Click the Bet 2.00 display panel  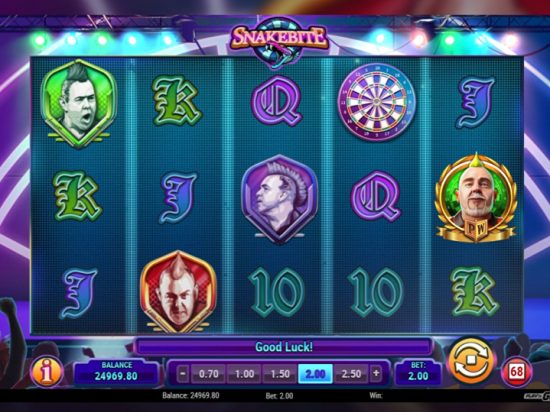[418, 372]
